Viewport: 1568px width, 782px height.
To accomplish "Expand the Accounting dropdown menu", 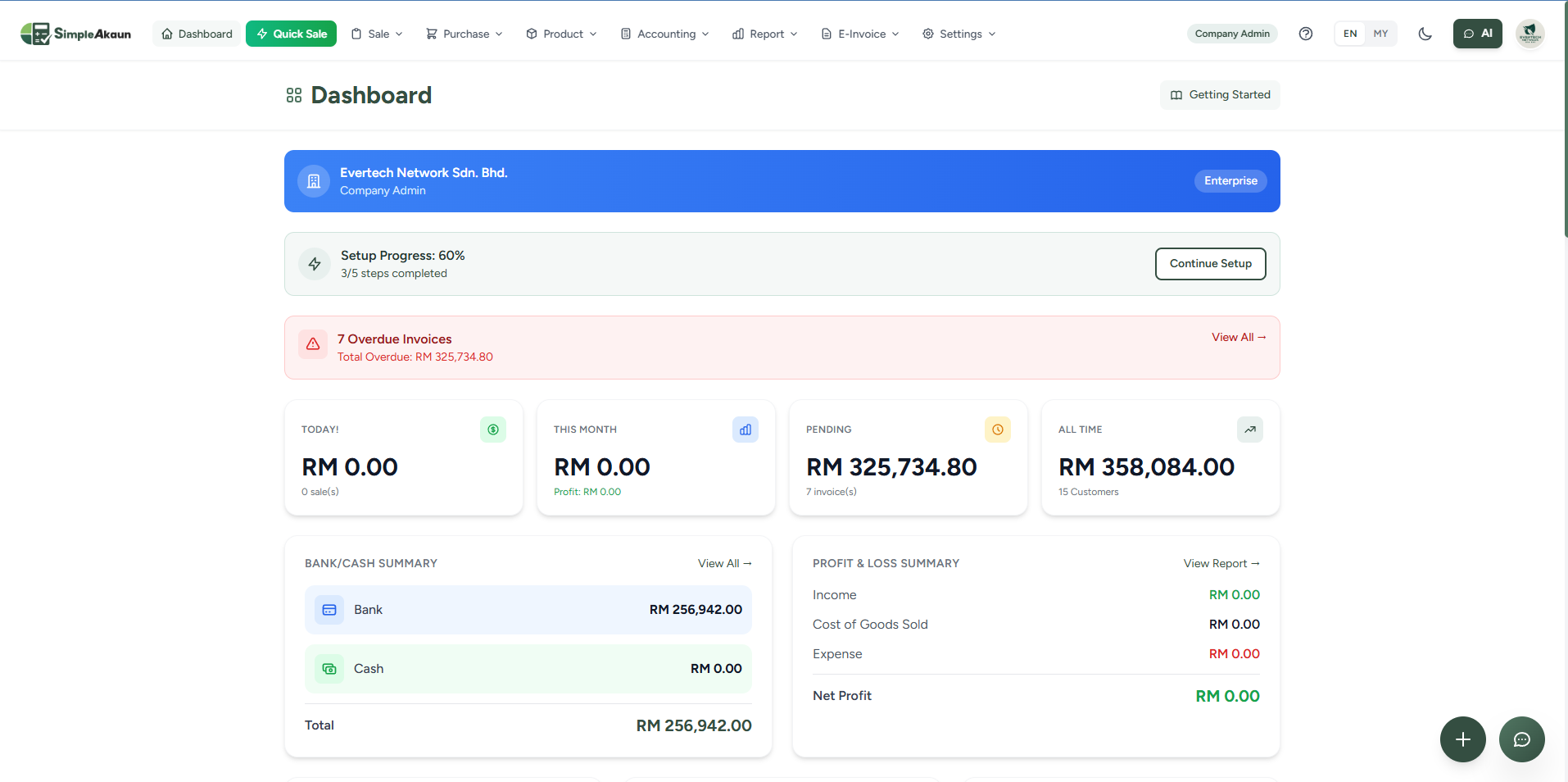I will 664,34.
